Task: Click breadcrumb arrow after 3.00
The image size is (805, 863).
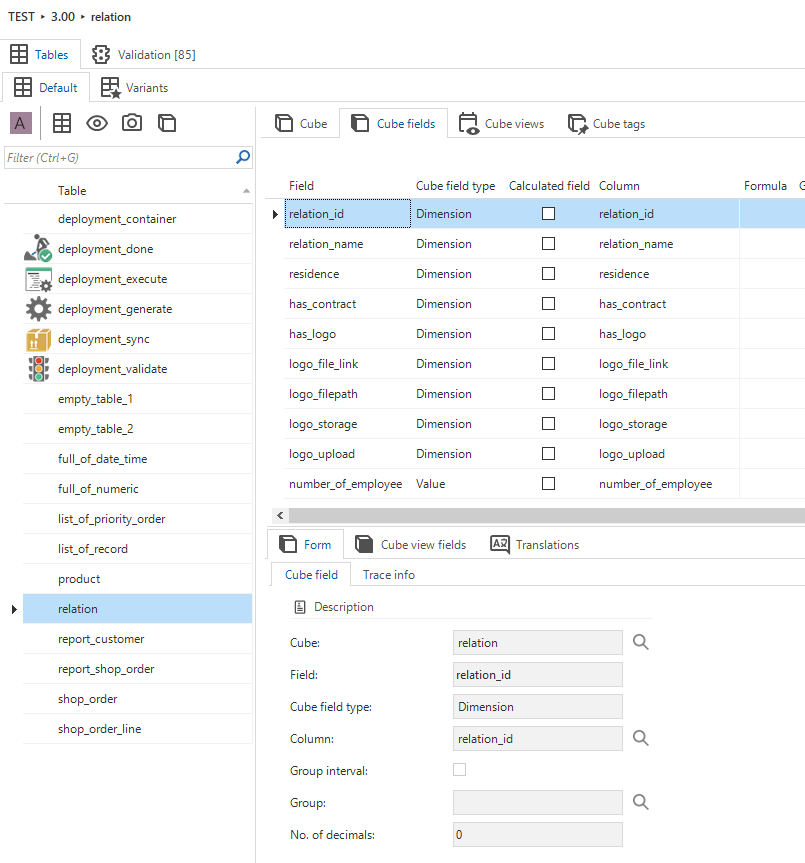Action: click(x=83, y=17)
